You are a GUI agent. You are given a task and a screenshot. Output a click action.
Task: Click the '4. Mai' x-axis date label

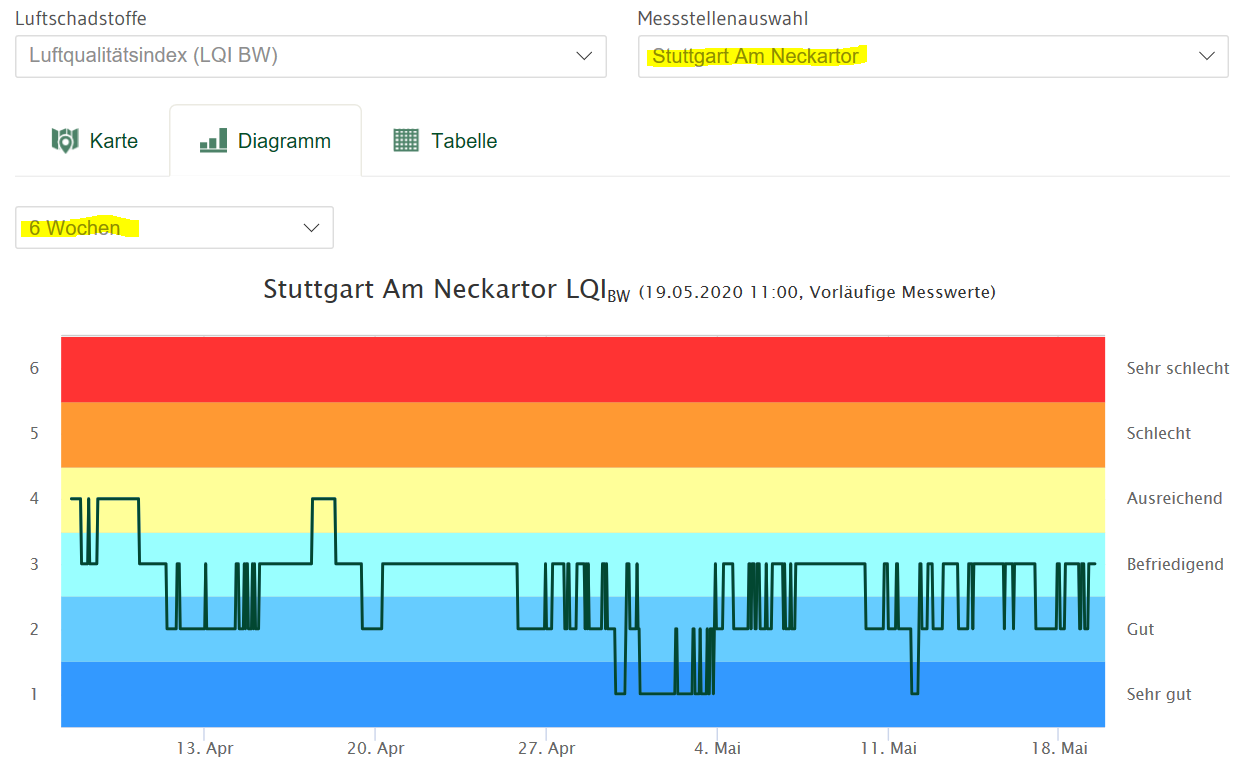[716, 748]
